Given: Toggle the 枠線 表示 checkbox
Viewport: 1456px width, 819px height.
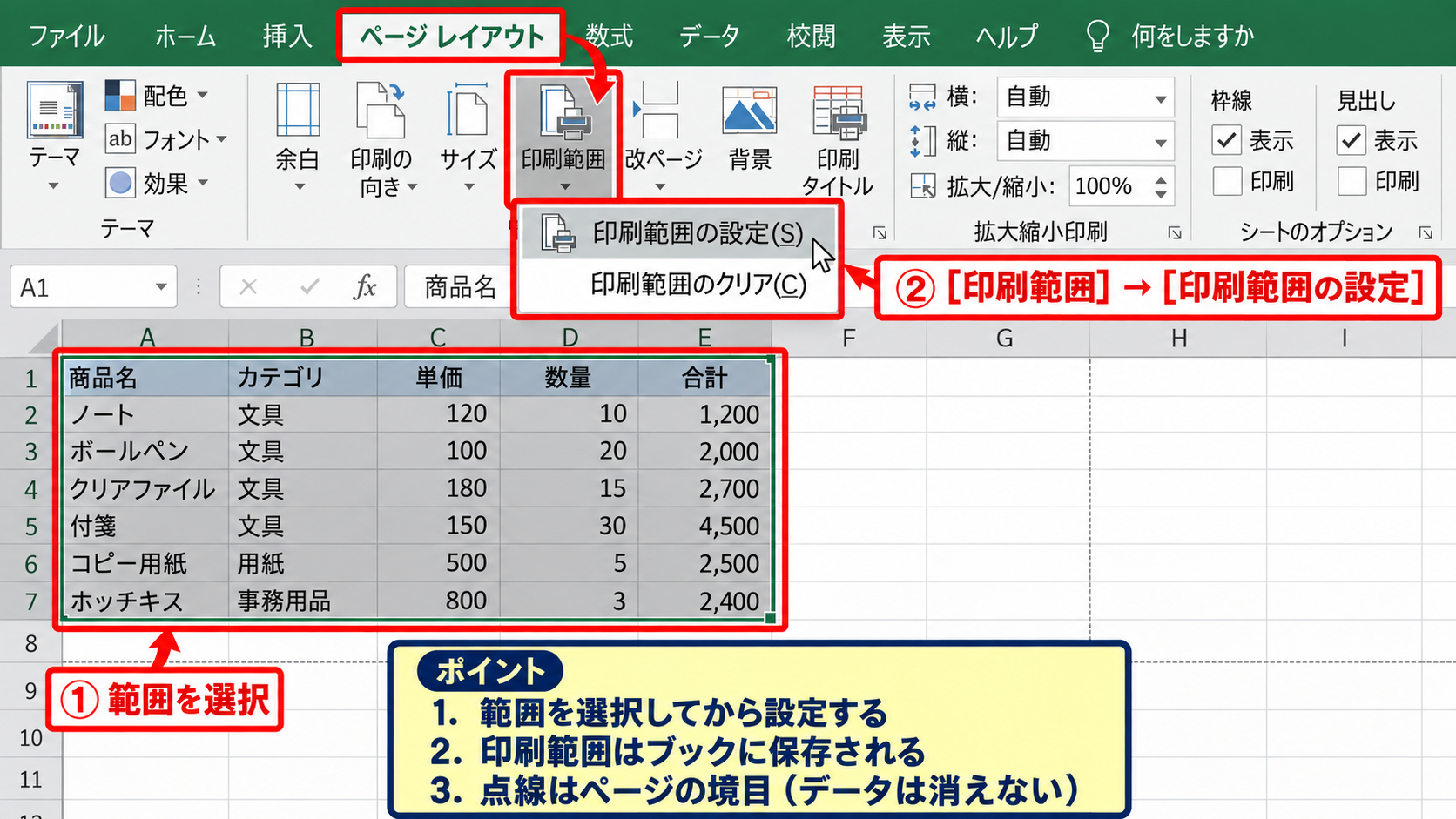Looking at the screenshot, I should click(x=1227, y=140).
